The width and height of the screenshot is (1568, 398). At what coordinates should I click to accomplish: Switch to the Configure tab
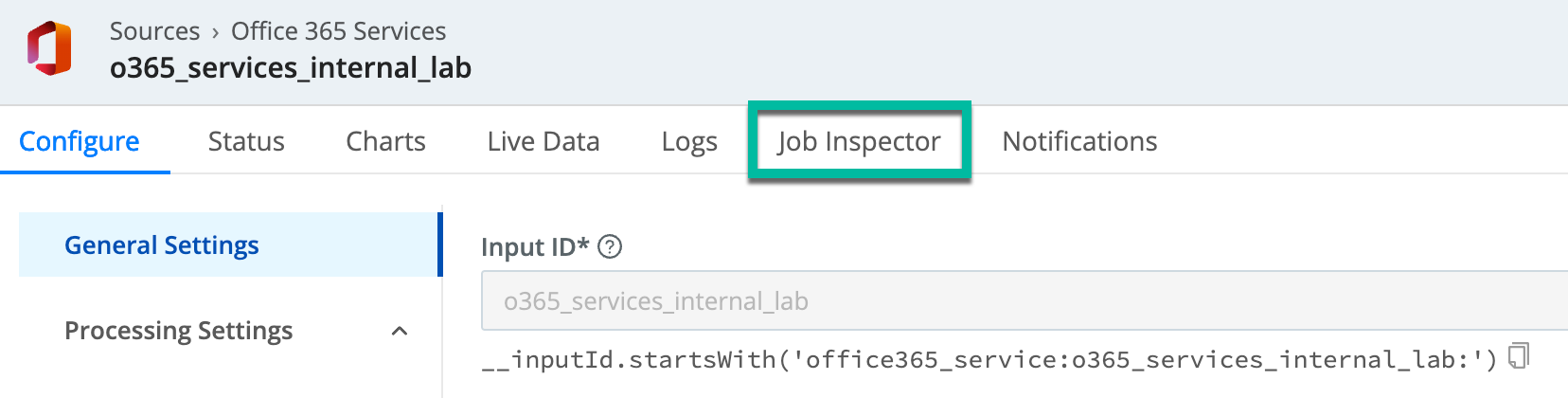(80, 141)
